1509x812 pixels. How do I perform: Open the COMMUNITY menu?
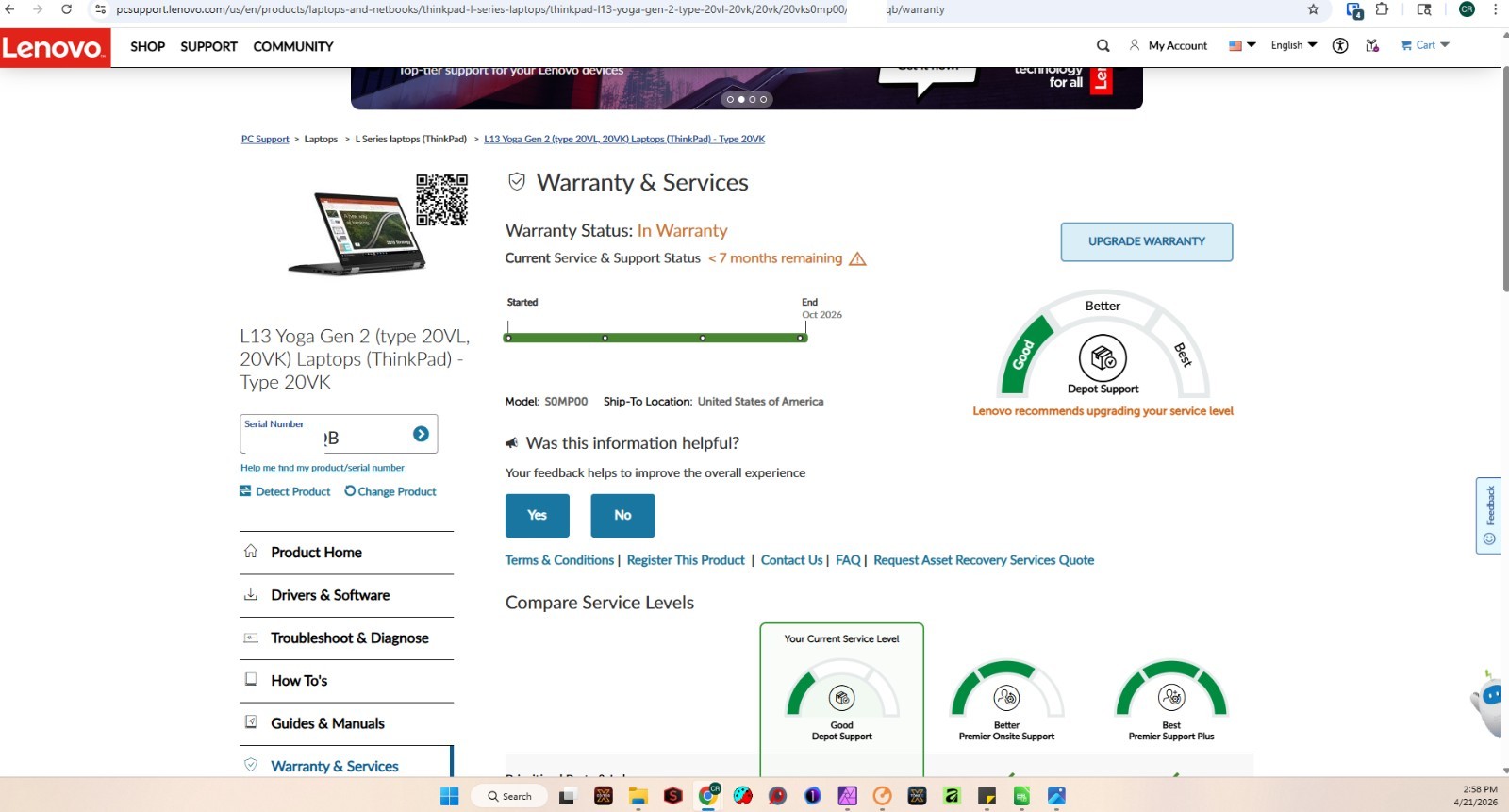(293, 46)
